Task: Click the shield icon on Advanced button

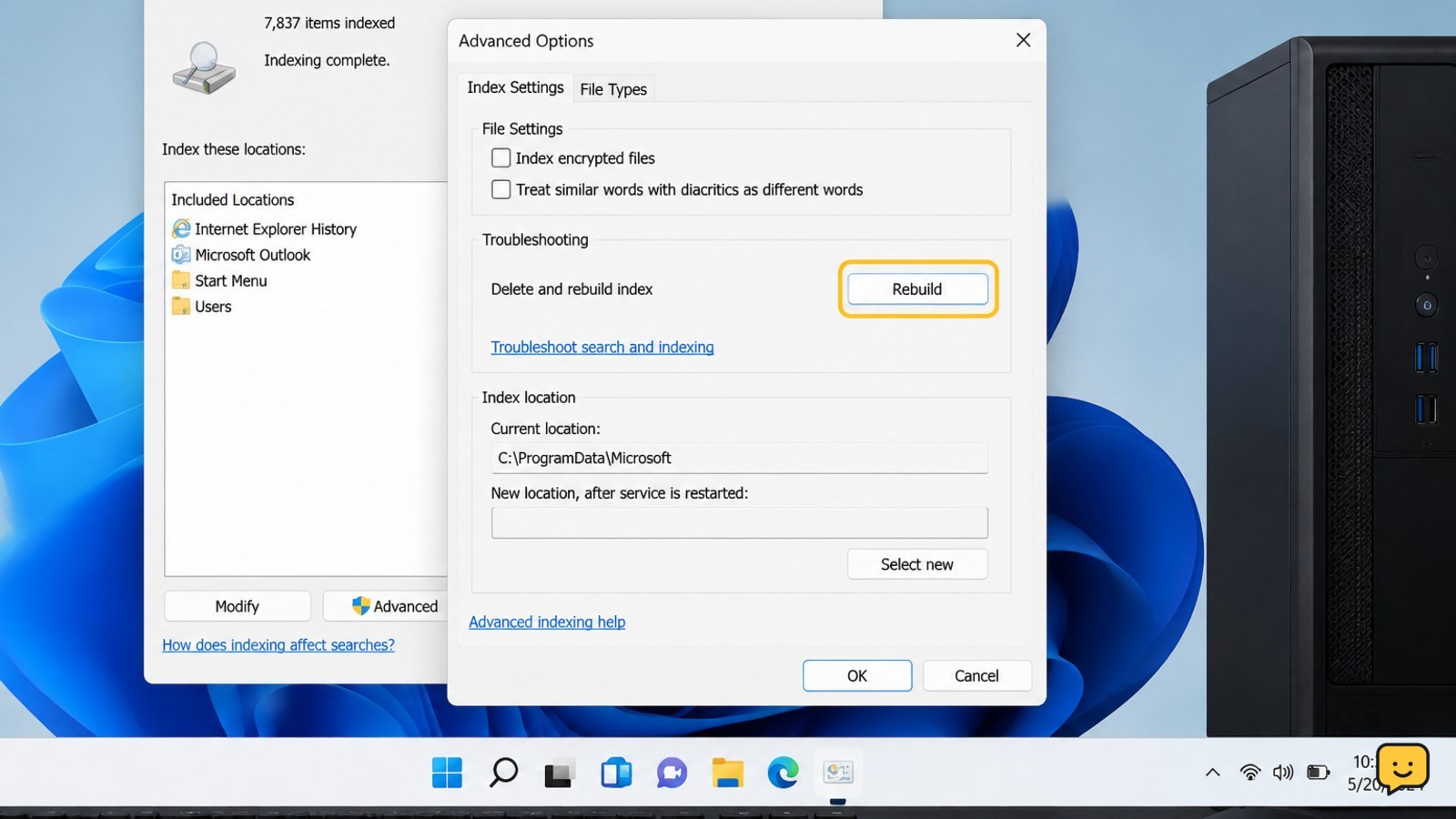Action: click(x=360, y=606)
